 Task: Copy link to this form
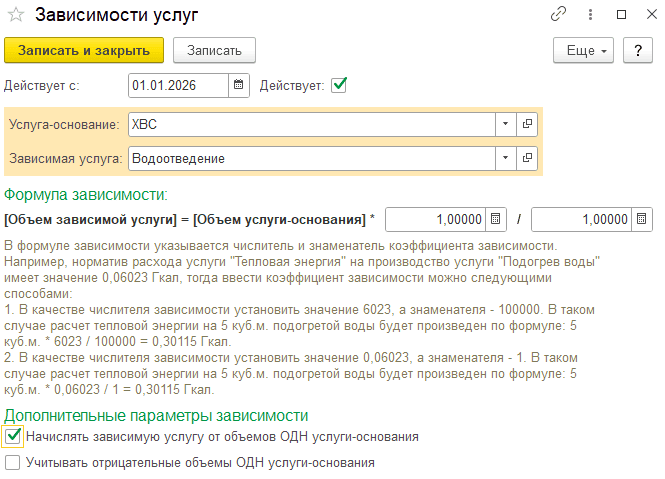(x=558, y=14)
